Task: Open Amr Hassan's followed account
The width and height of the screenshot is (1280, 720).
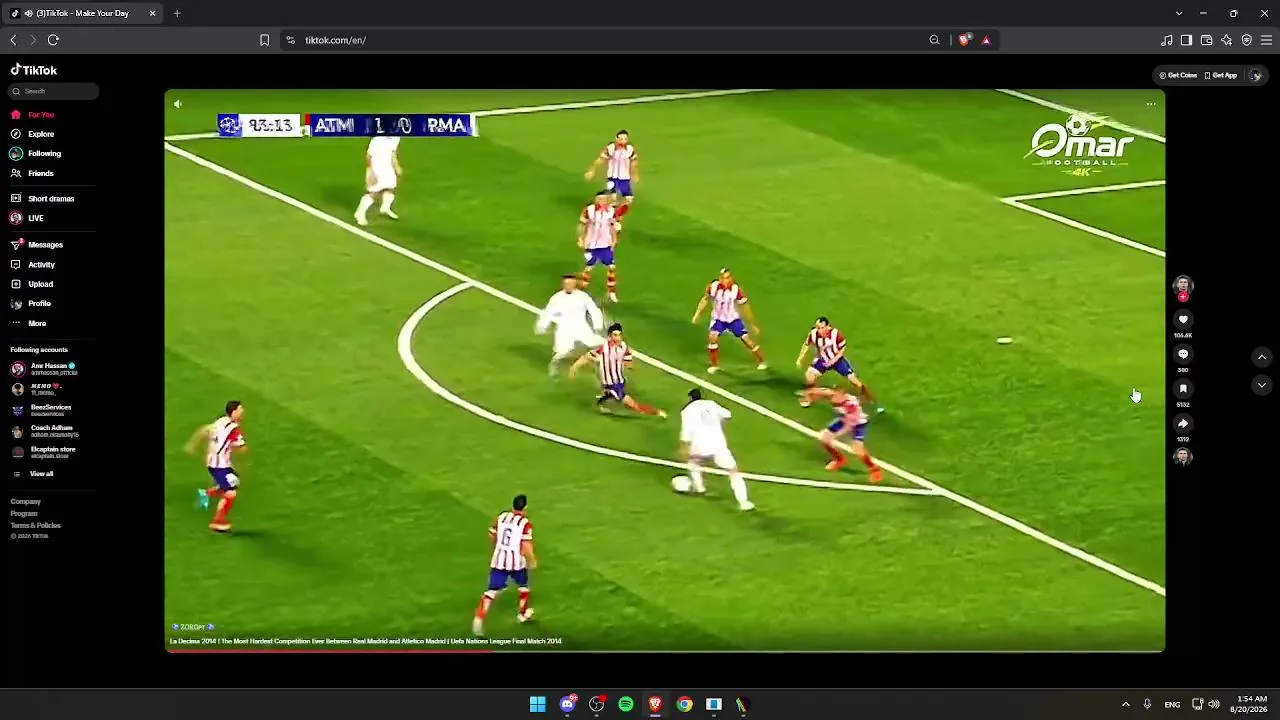Action: click(x=45, y=368)
